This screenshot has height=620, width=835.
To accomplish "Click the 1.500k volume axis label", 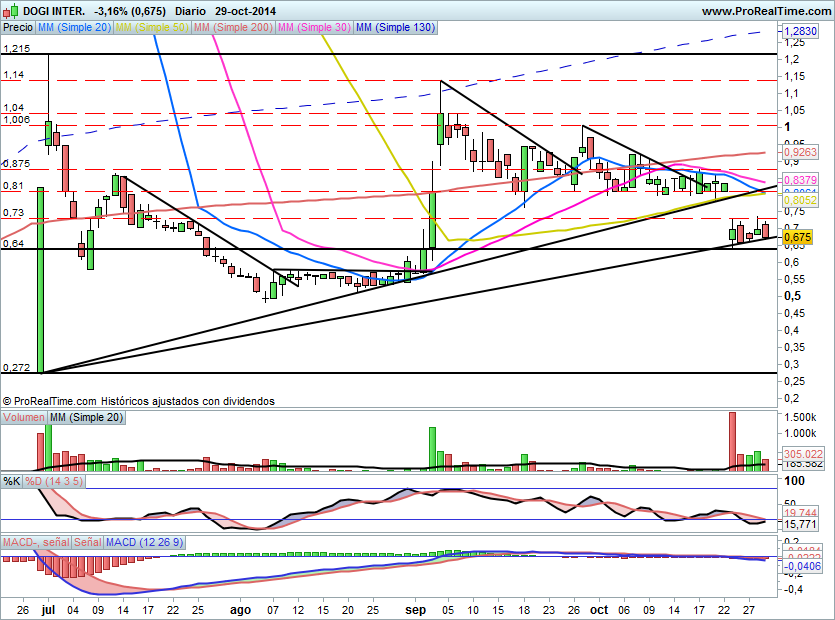I will (x=801, y=417).
